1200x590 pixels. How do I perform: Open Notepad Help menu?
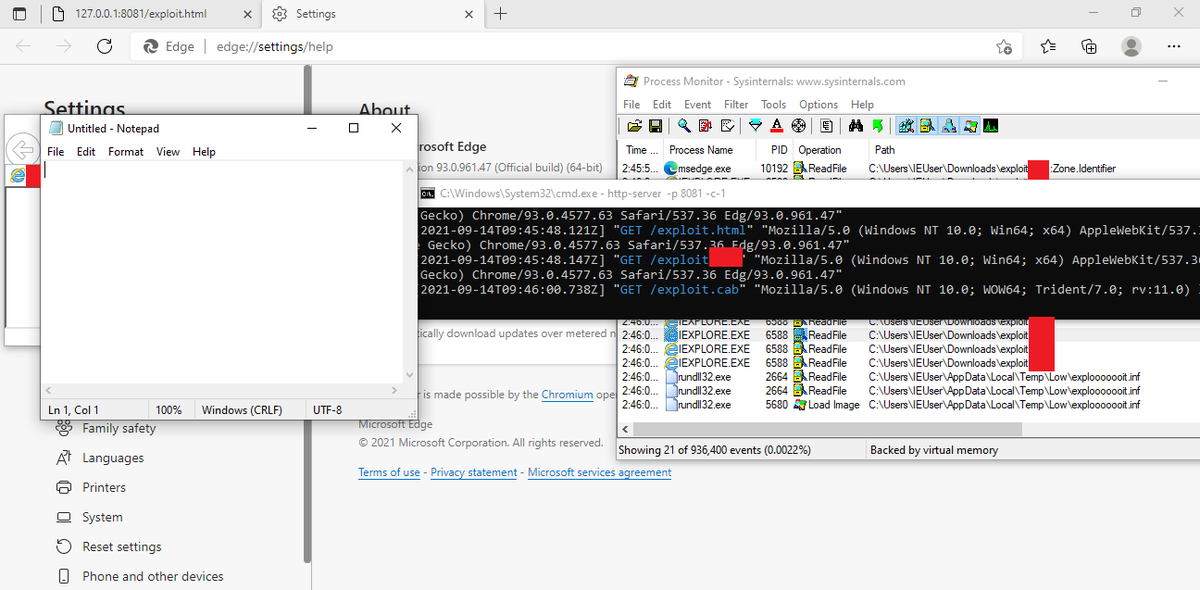pos(204,152)
